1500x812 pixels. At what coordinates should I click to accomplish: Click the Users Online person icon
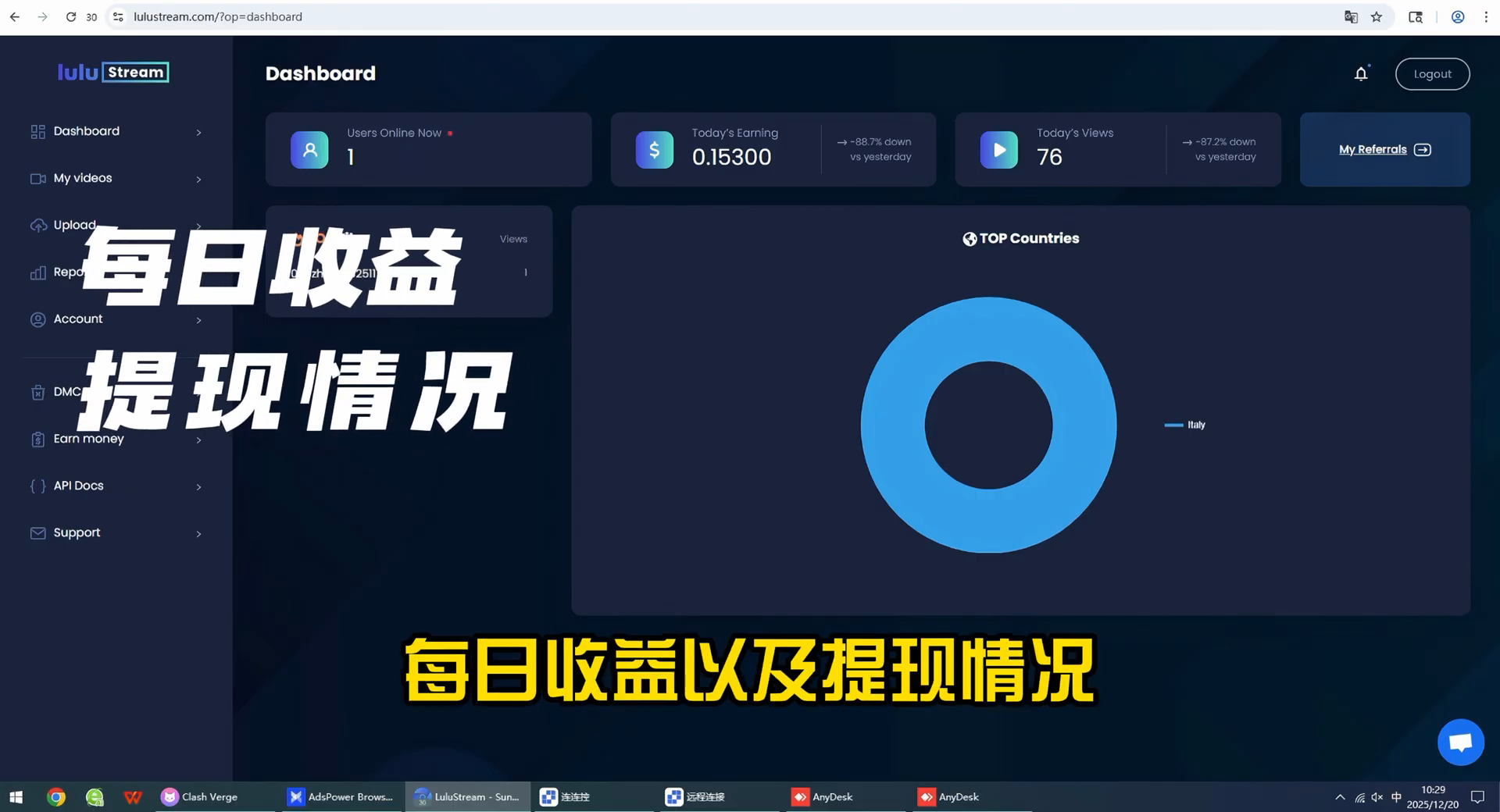[x=309, y=150]
